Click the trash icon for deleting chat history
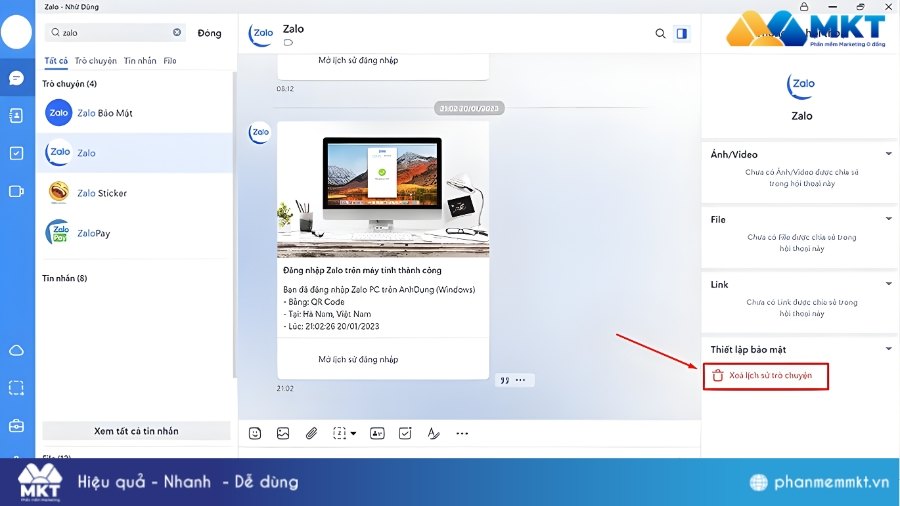This screenshot has height=506, width=900. (x=717, y=376)
